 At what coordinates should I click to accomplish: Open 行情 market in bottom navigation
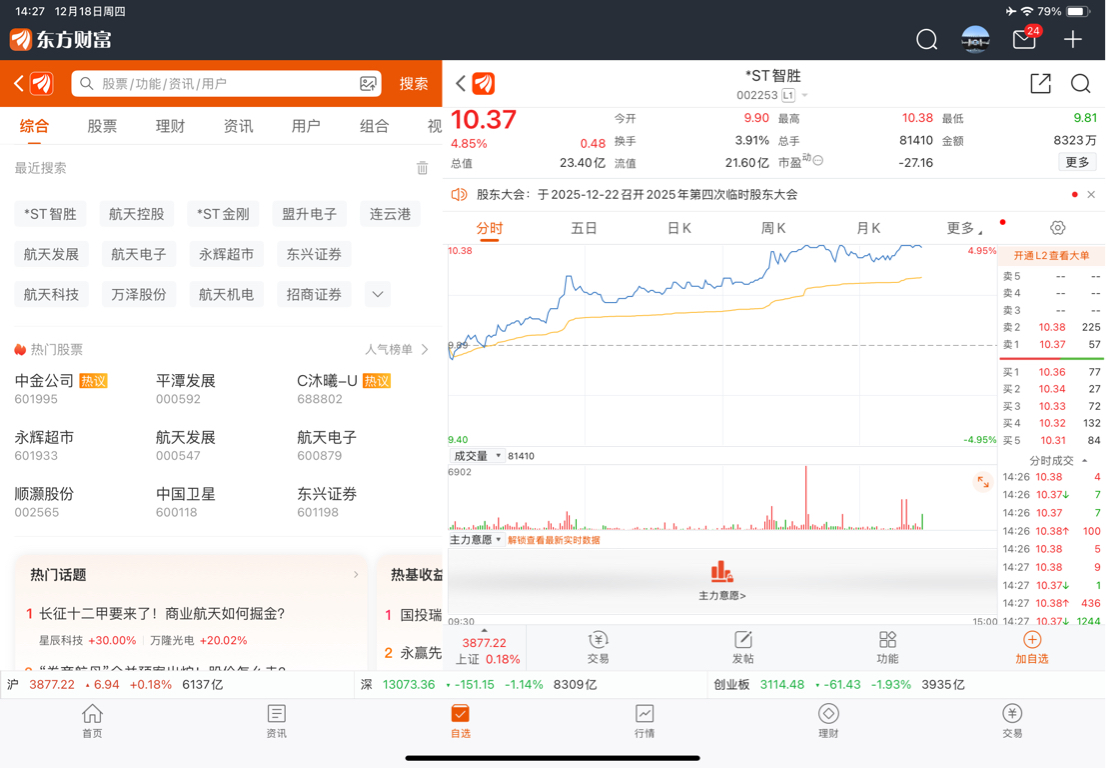[x=644, y=721]
